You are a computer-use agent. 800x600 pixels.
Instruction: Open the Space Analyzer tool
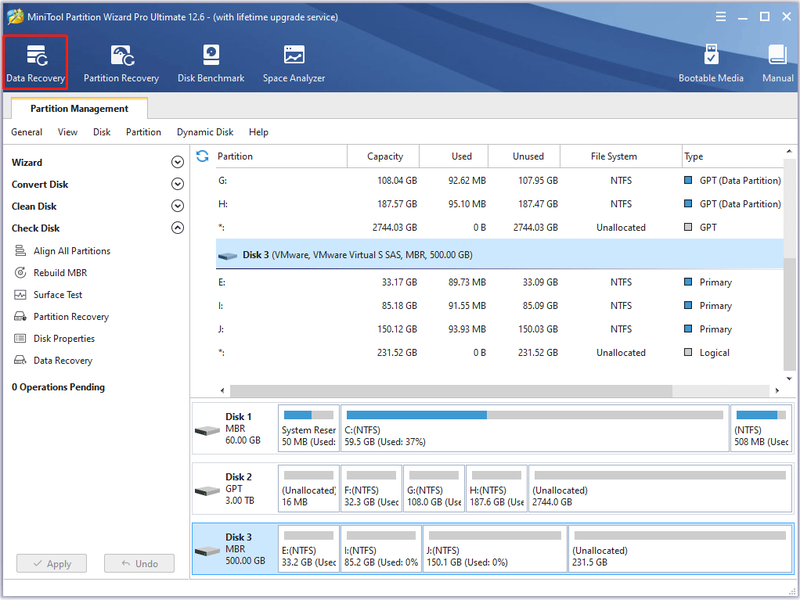293,63
